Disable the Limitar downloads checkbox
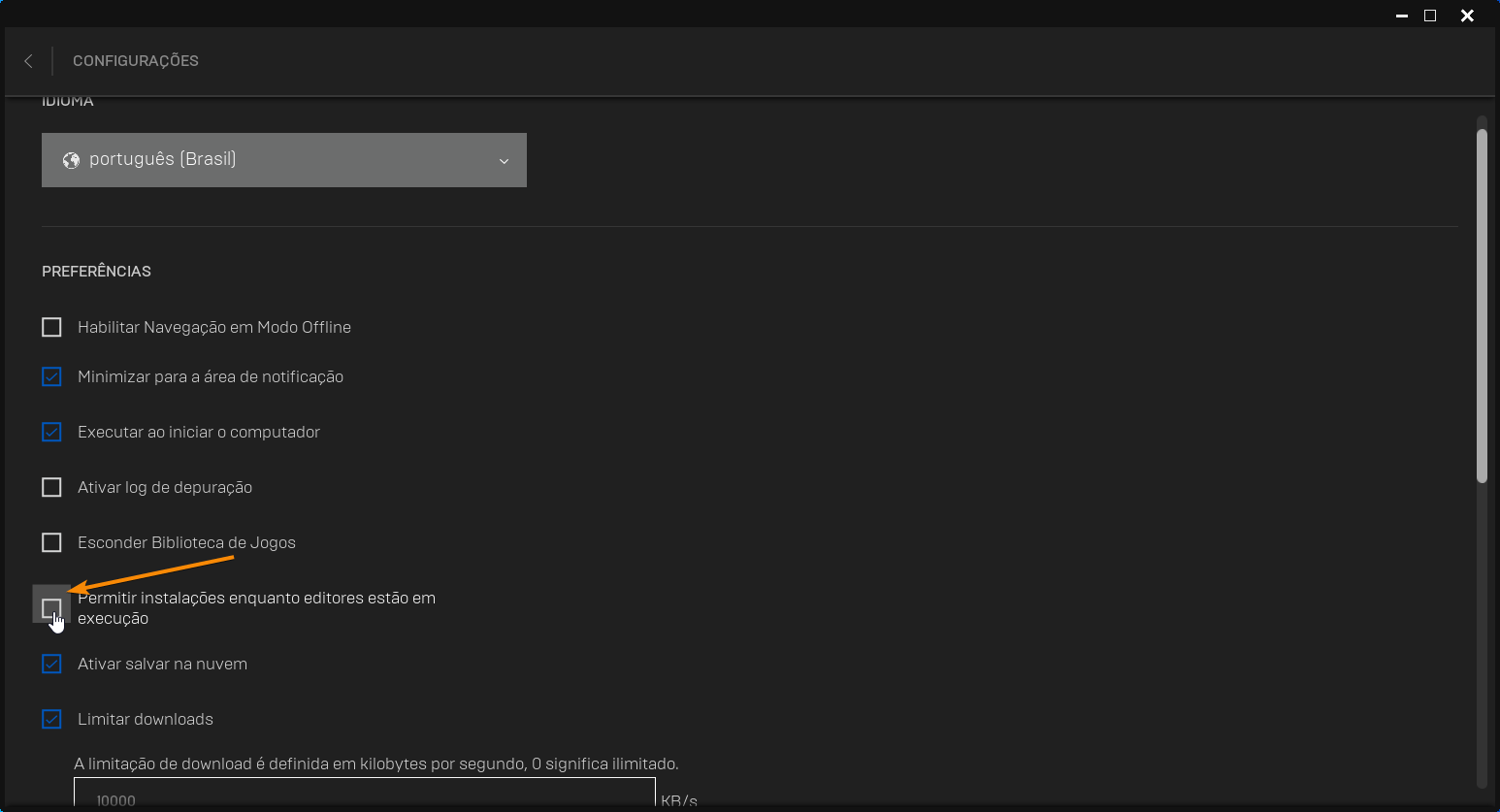 pyautogui.click(x=51, y=719)
